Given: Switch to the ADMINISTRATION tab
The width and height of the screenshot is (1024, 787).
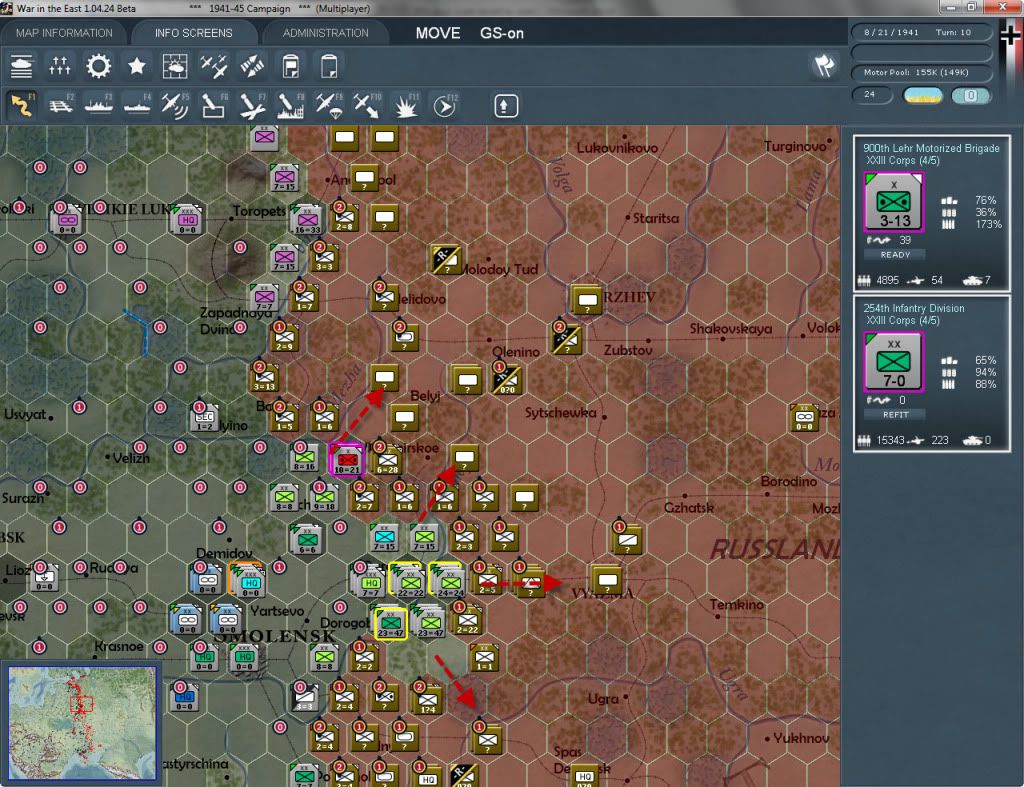Looking at the screenshot, I should point(325,33).
